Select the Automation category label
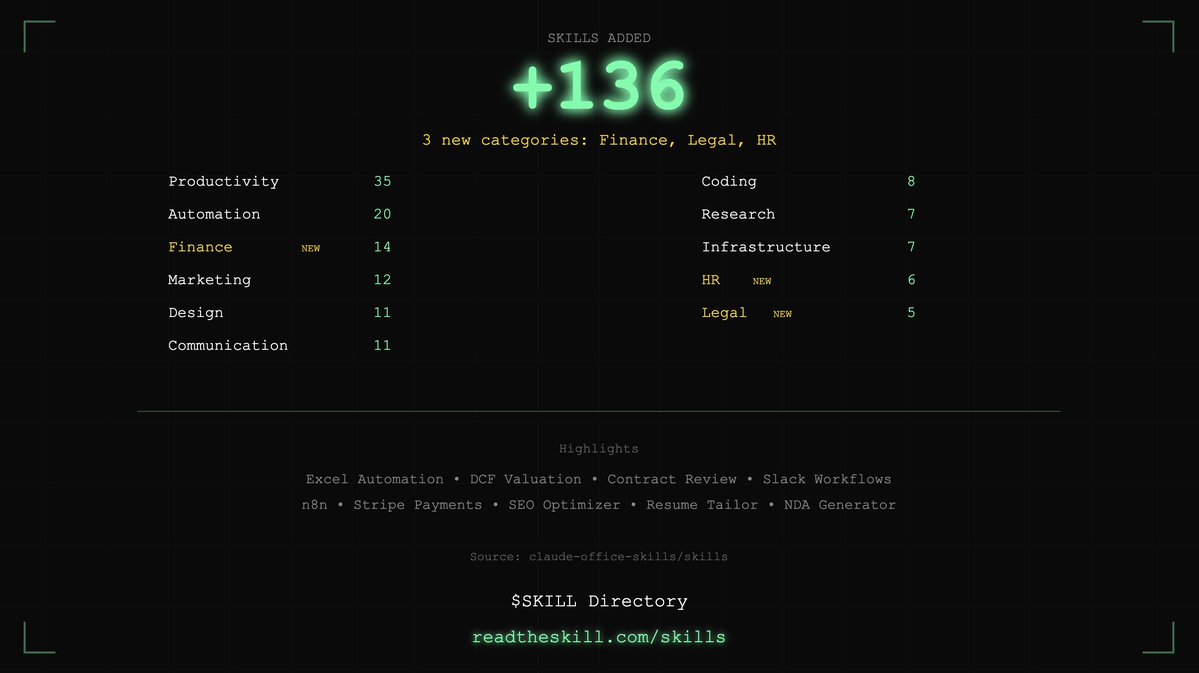Viewport: 1199px width, 673px height. (214, 214)
